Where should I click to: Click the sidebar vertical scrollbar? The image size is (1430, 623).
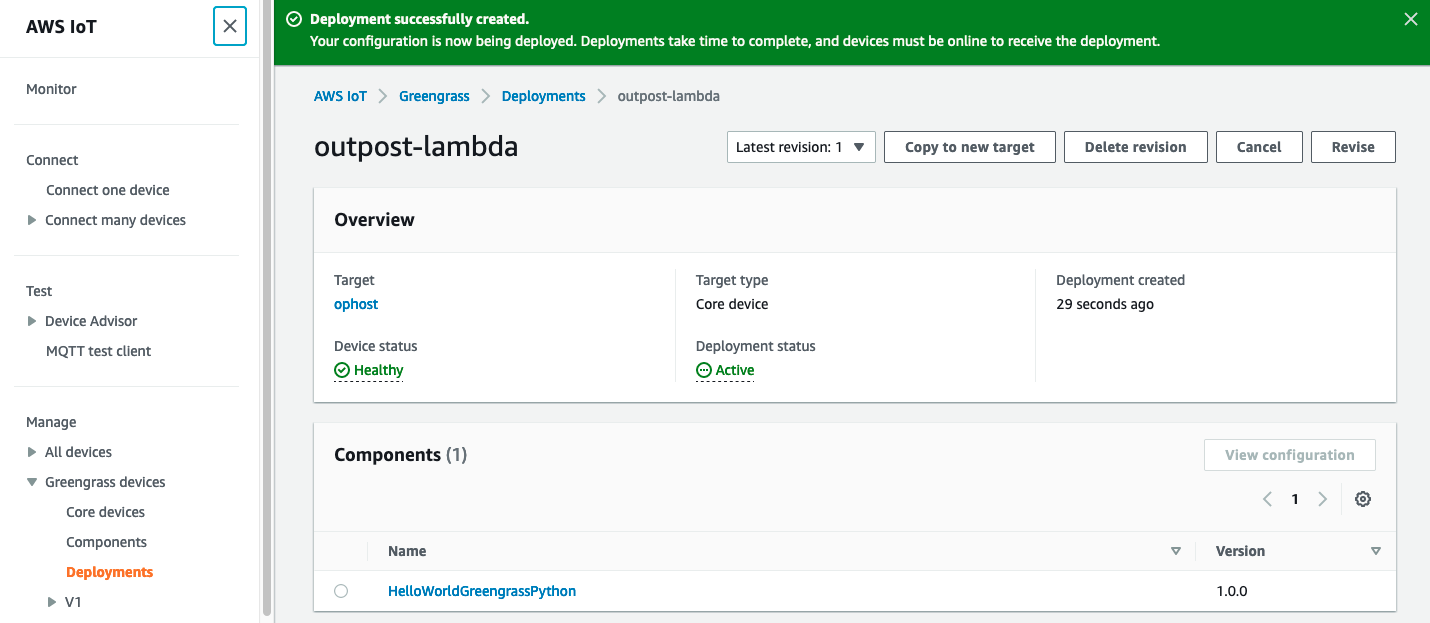pos(266,300)
